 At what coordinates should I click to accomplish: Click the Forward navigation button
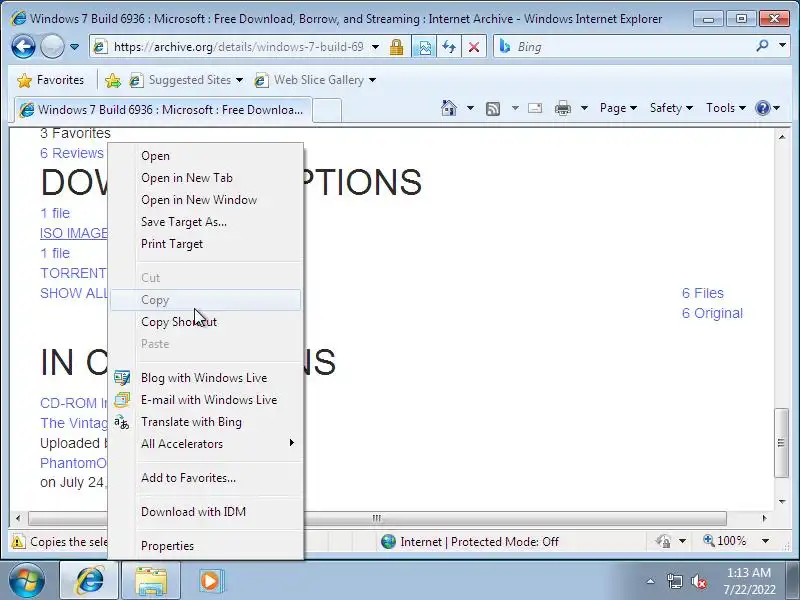click(52, 47)
